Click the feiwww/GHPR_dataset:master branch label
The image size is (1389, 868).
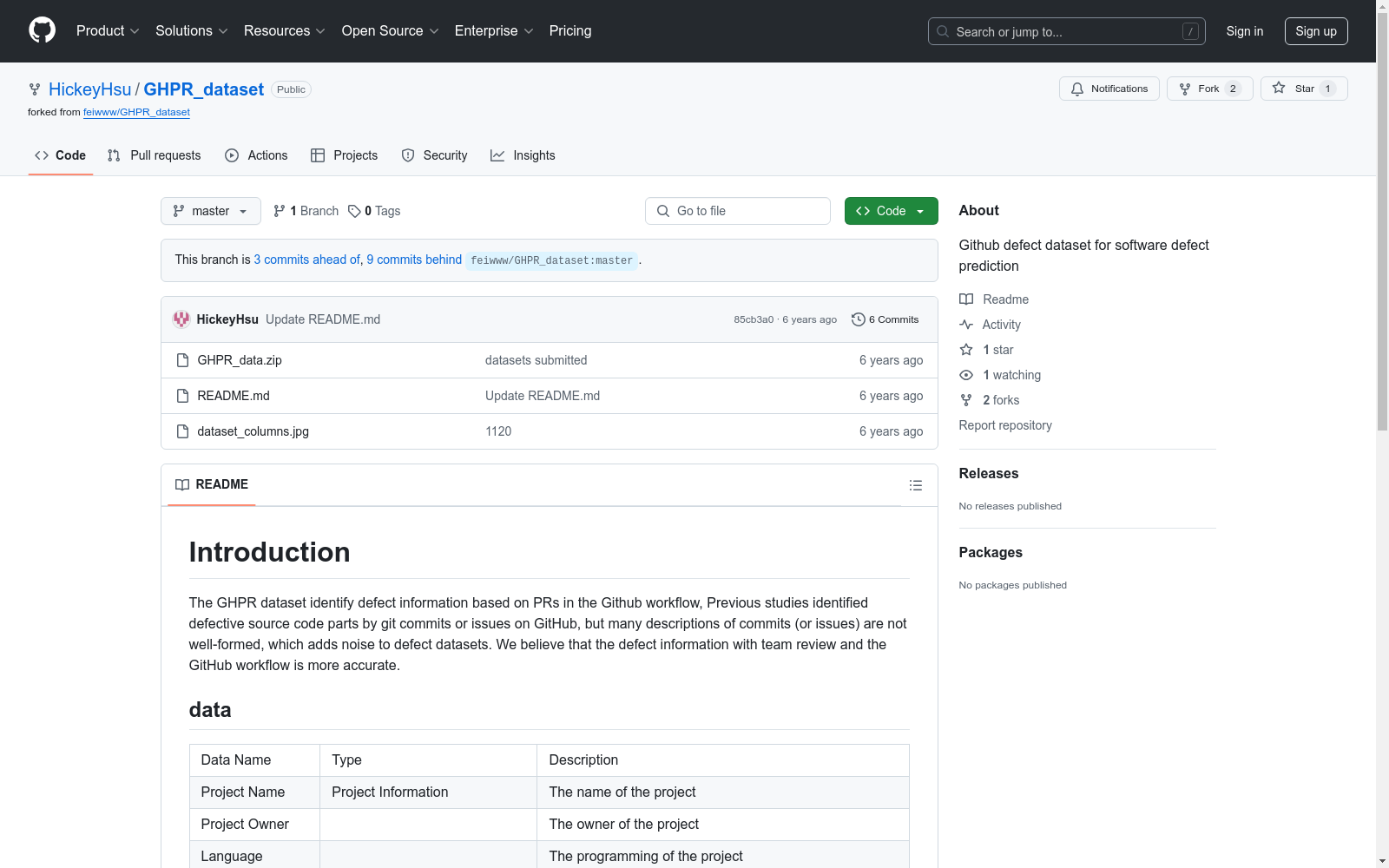tap(552, 260)
